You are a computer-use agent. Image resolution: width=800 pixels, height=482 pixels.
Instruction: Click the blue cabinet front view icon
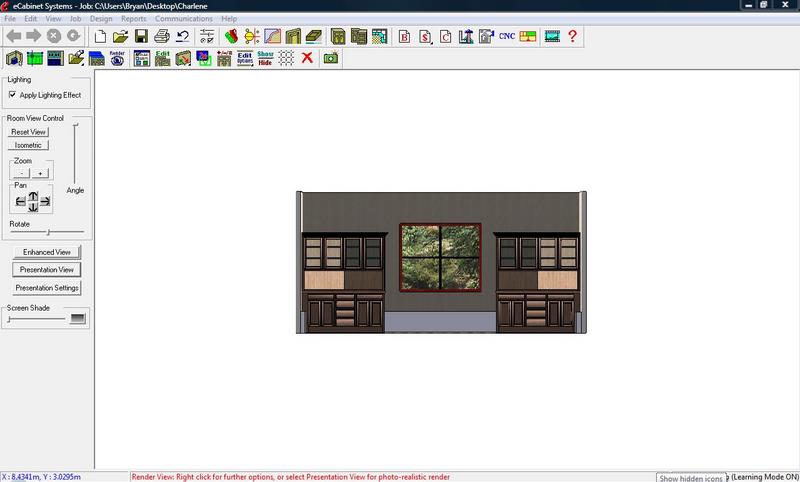point(55,58)
